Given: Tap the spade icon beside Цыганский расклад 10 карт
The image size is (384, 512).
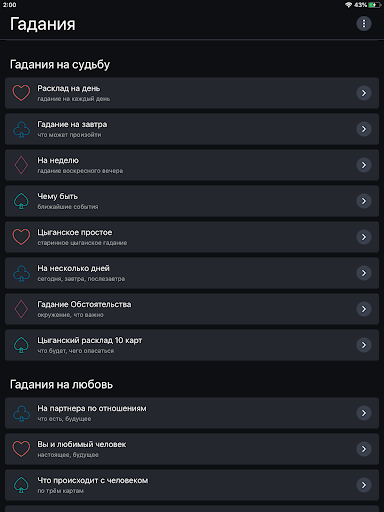Looking at the screenshot, I should (x=21, y=345).
